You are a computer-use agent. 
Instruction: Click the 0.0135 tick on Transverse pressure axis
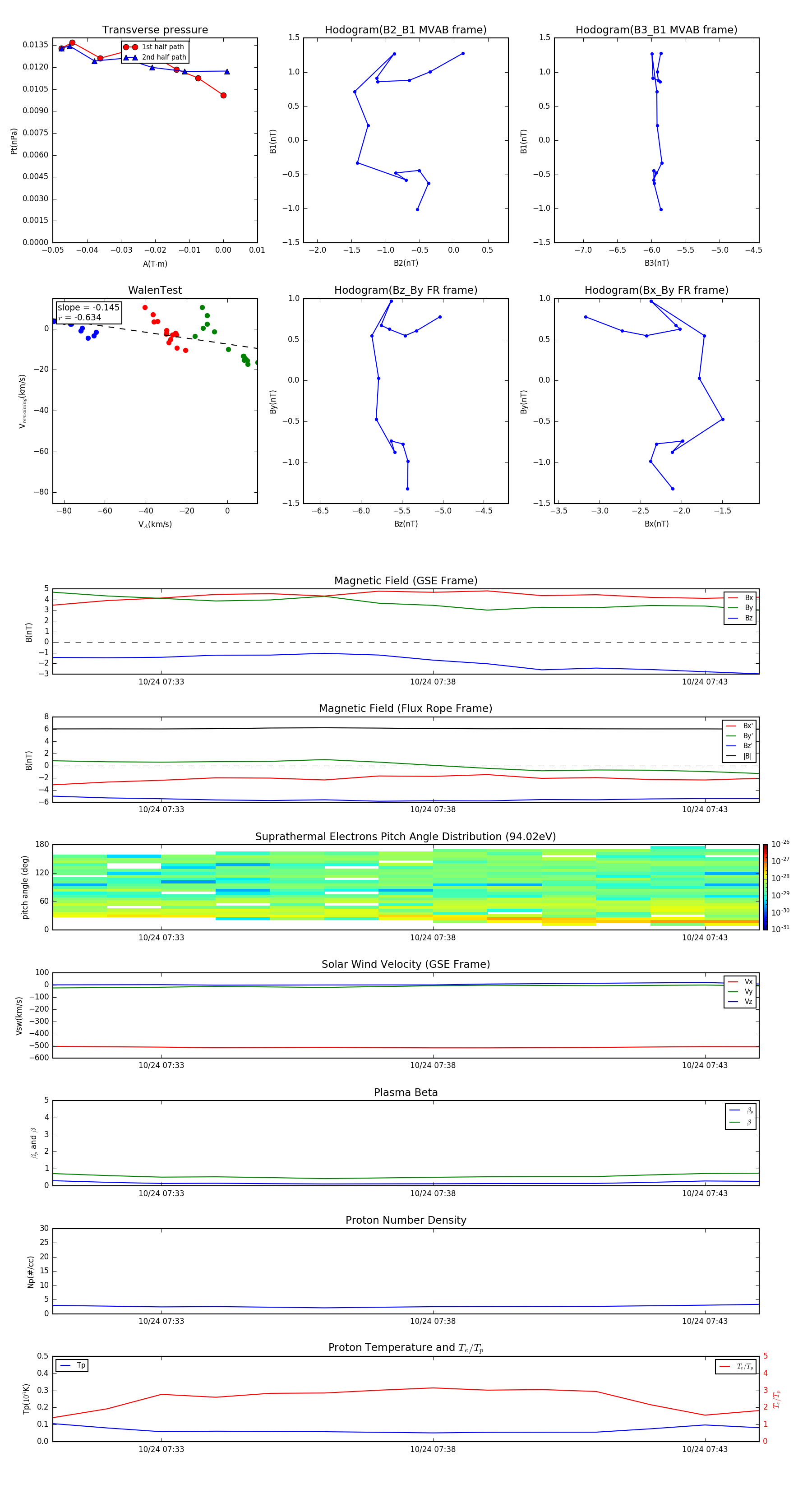coord(35,45)
